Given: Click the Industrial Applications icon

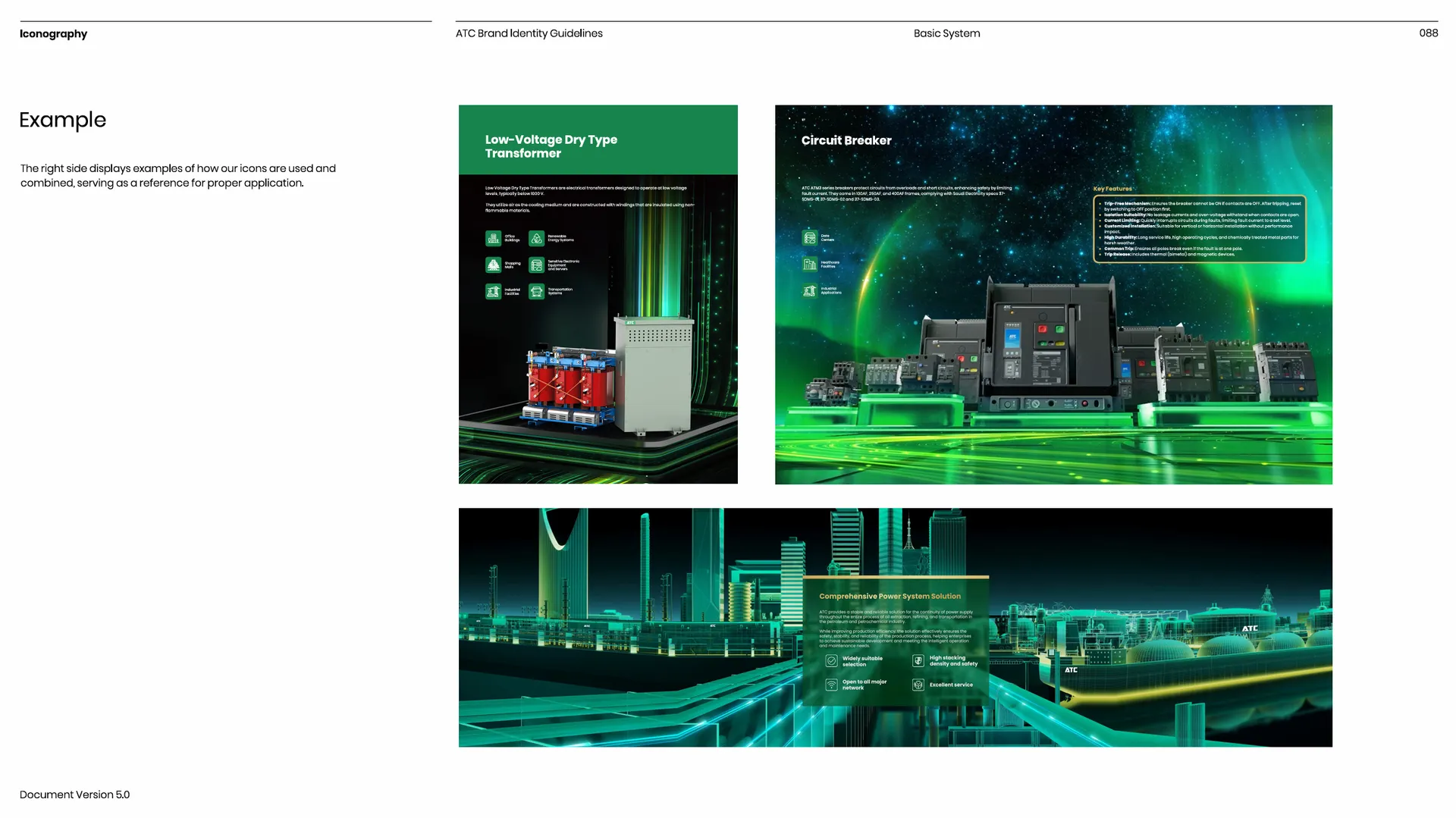Looking at the screenshot, I should point(810,291).
